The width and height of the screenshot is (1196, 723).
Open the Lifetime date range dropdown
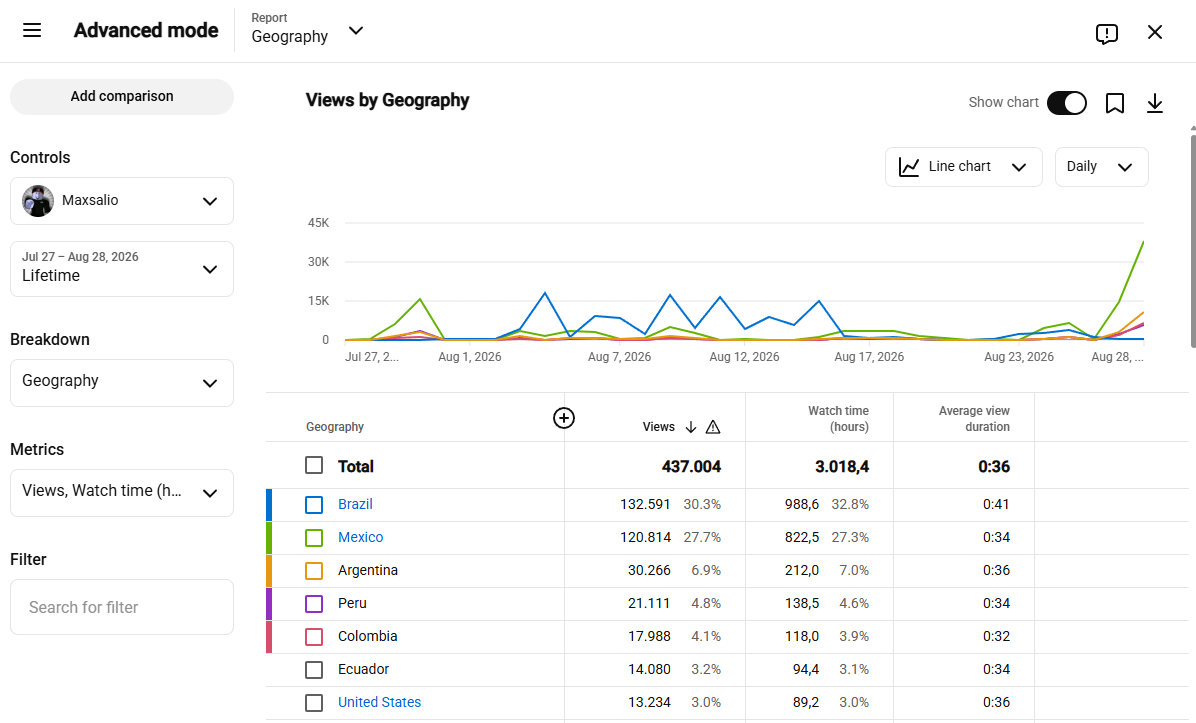[122, 269]
